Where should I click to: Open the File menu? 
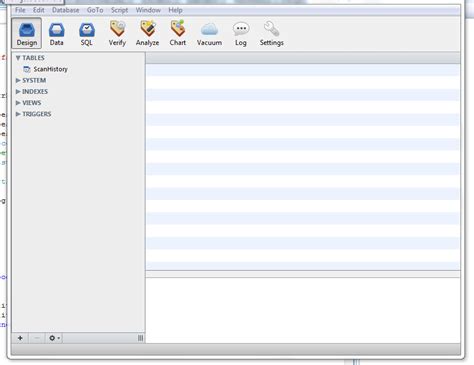coord(20,10)
